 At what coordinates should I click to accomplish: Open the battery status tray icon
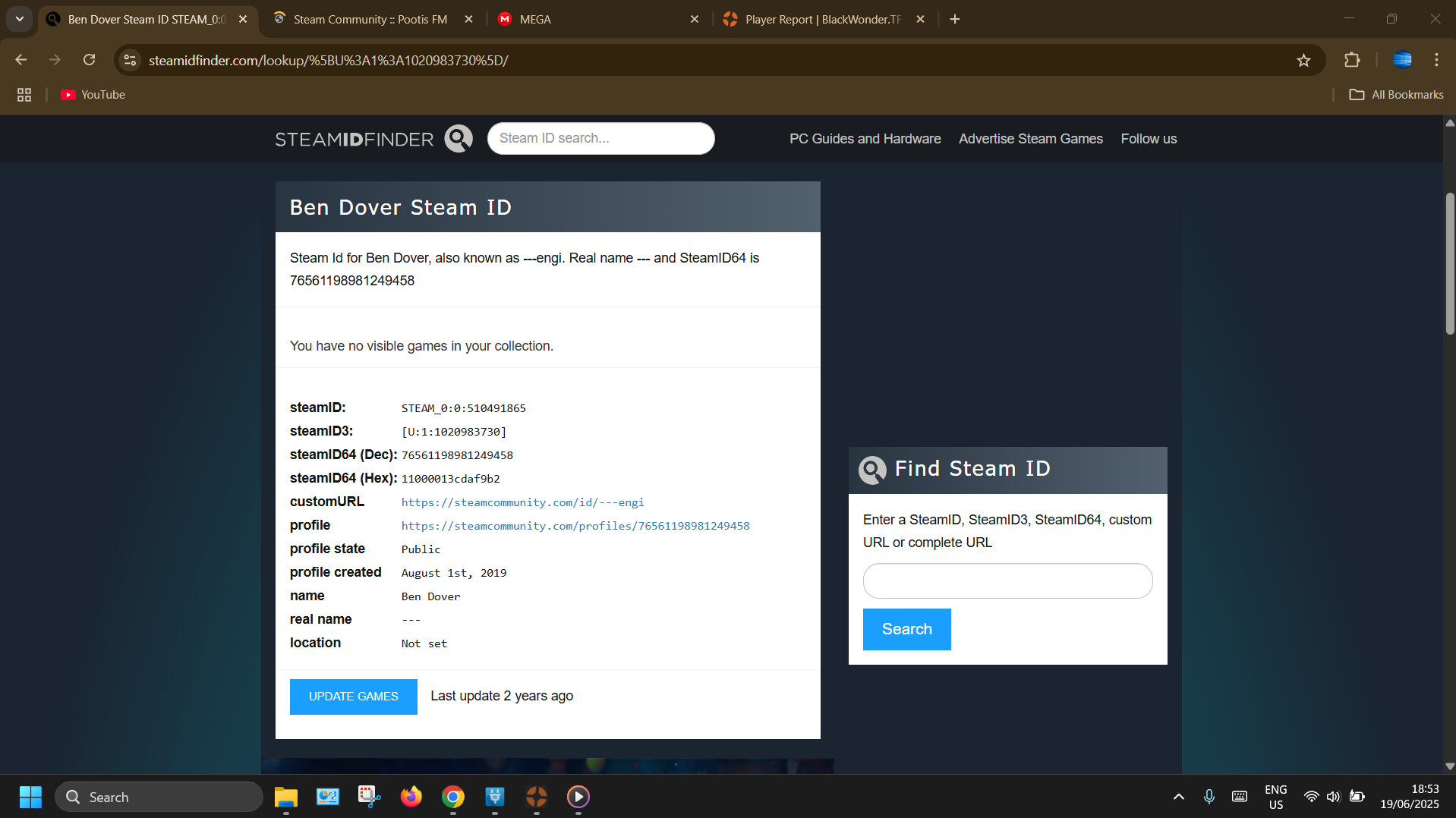(1357, 797)
